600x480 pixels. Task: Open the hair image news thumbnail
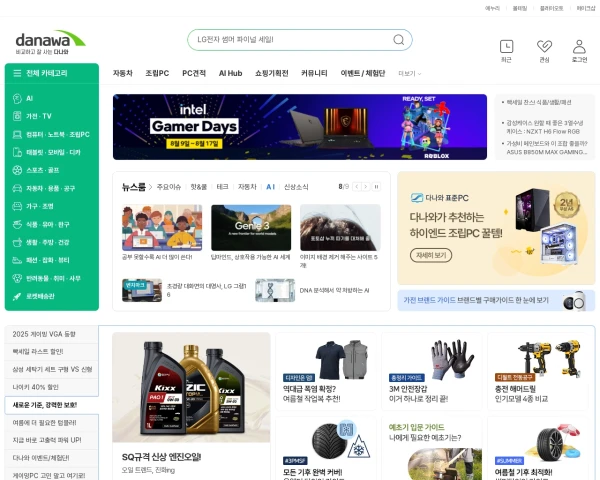tap(340, 228)
